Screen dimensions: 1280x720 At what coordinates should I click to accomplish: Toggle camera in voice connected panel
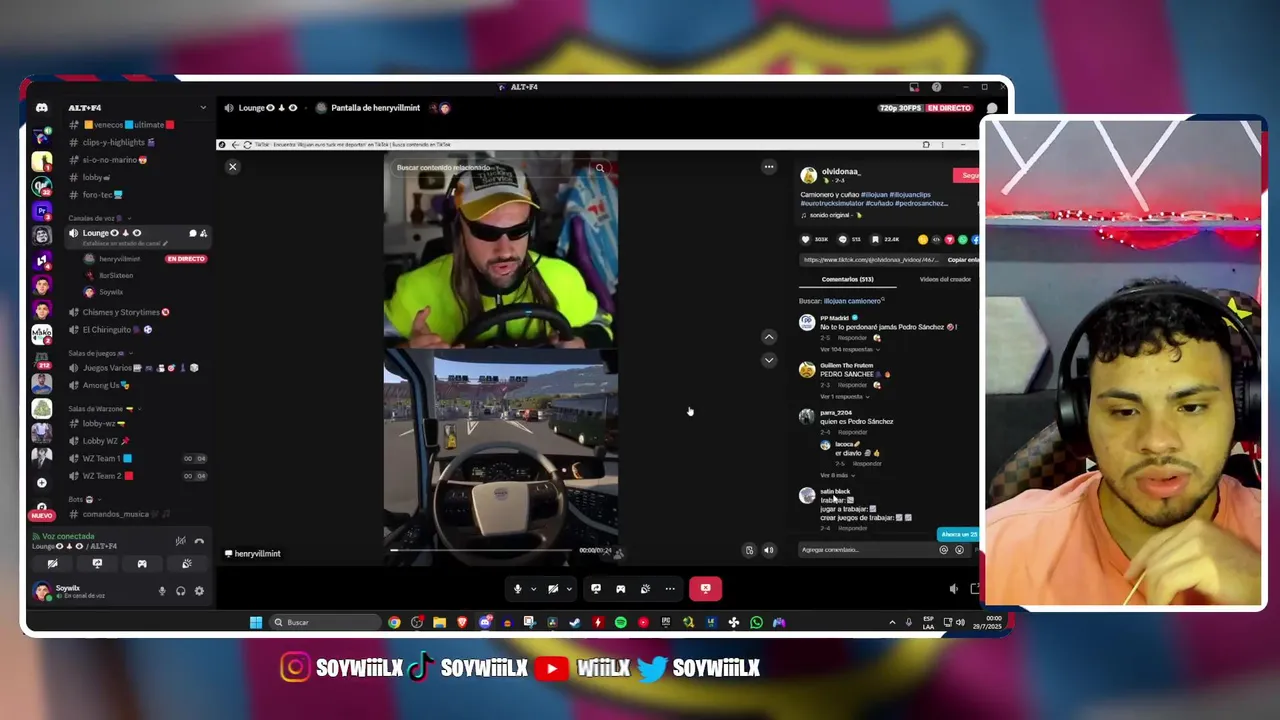[x=52, y=564]
